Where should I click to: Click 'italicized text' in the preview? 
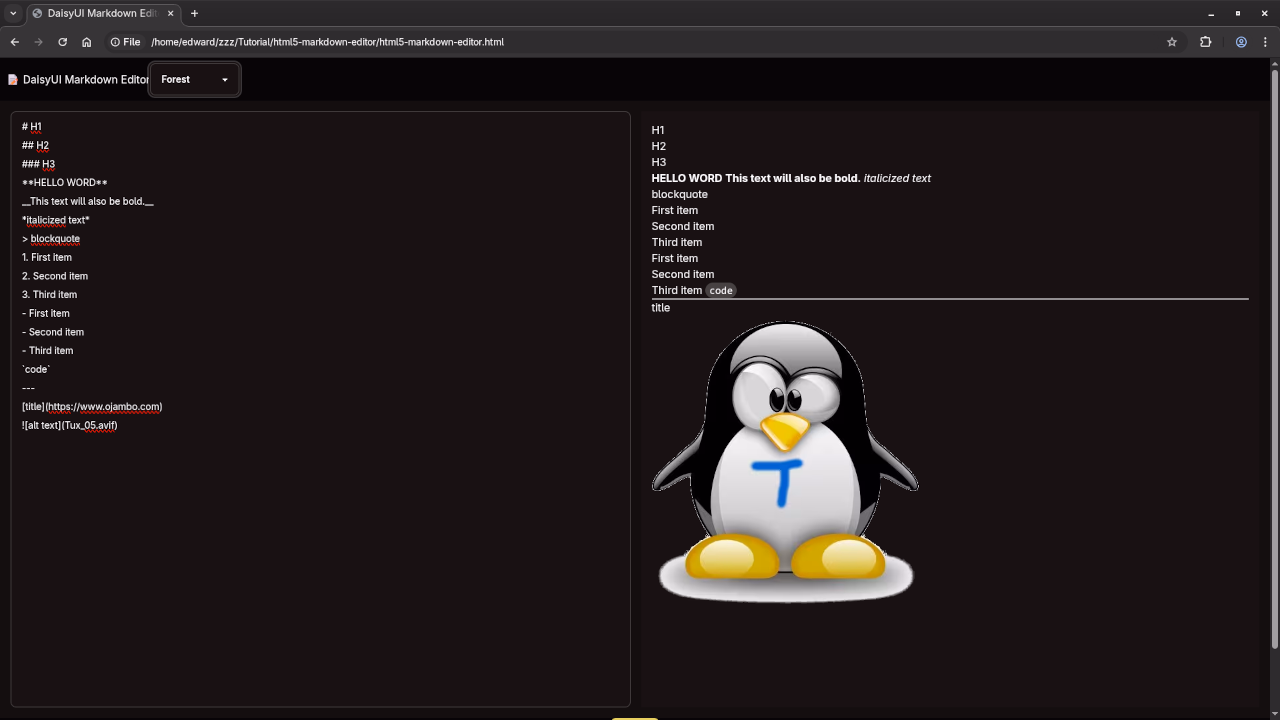coord(897,178)
